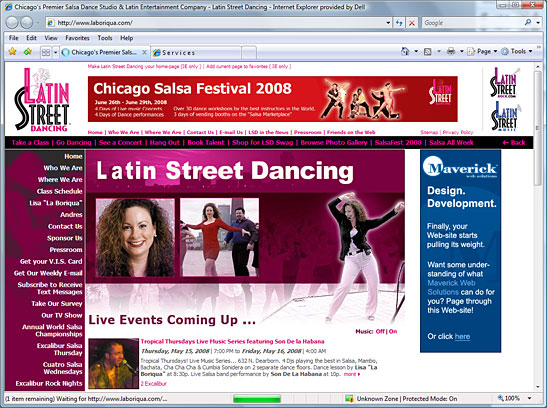Stop loading with the red X icon
The height and width of the screenshot is (408, 547).
coord(412,23)
